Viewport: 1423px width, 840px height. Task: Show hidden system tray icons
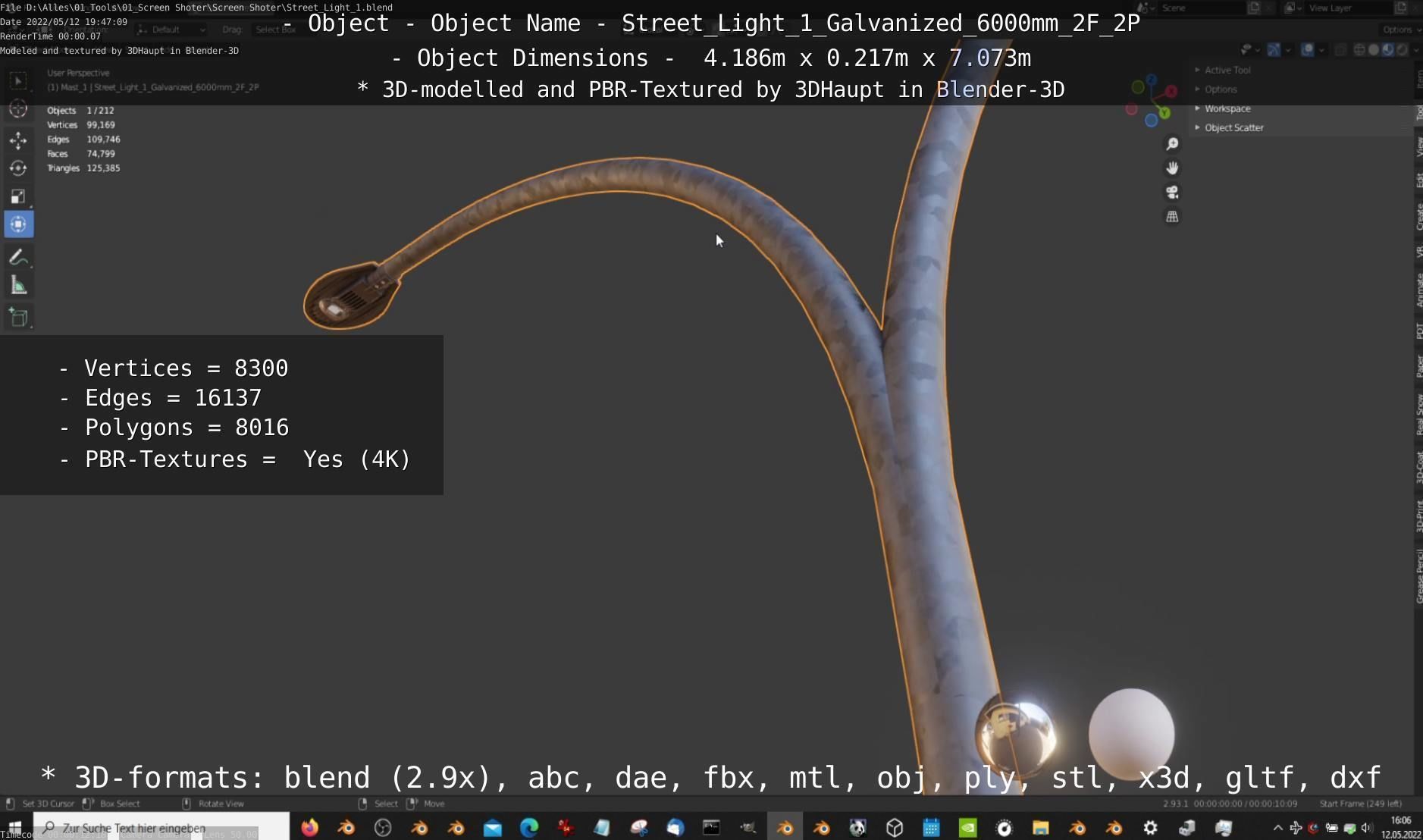(x=1277, y=828)
